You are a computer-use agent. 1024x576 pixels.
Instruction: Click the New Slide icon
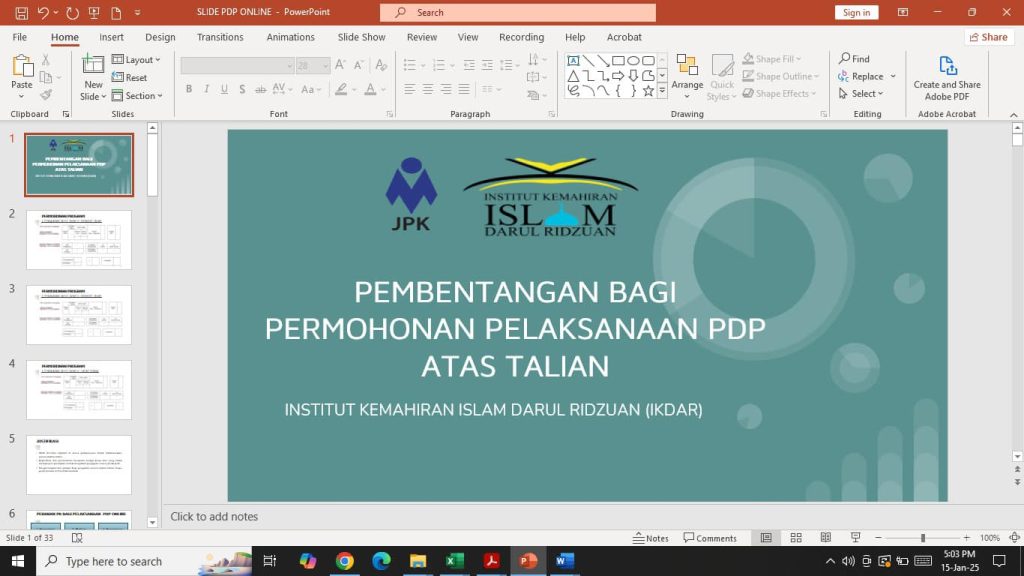point(93,65)
